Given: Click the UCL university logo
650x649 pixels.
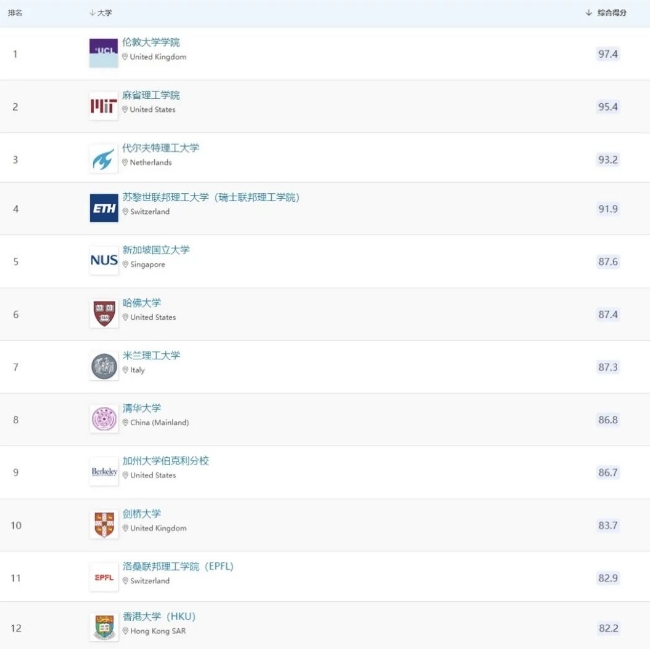Looking at the screenshot, I should [x=104, y=53].
